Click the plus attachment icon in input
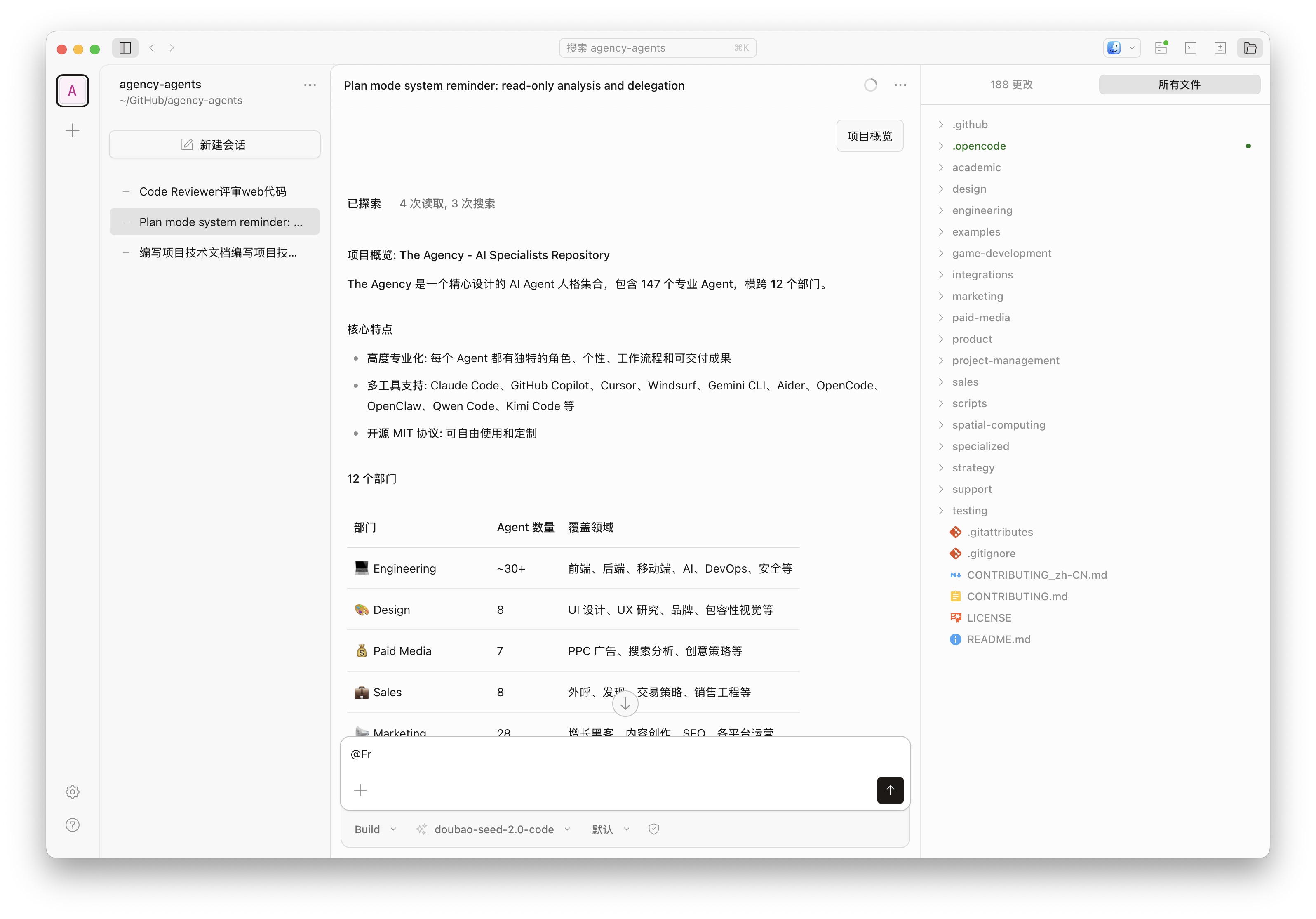 point(360,790)
